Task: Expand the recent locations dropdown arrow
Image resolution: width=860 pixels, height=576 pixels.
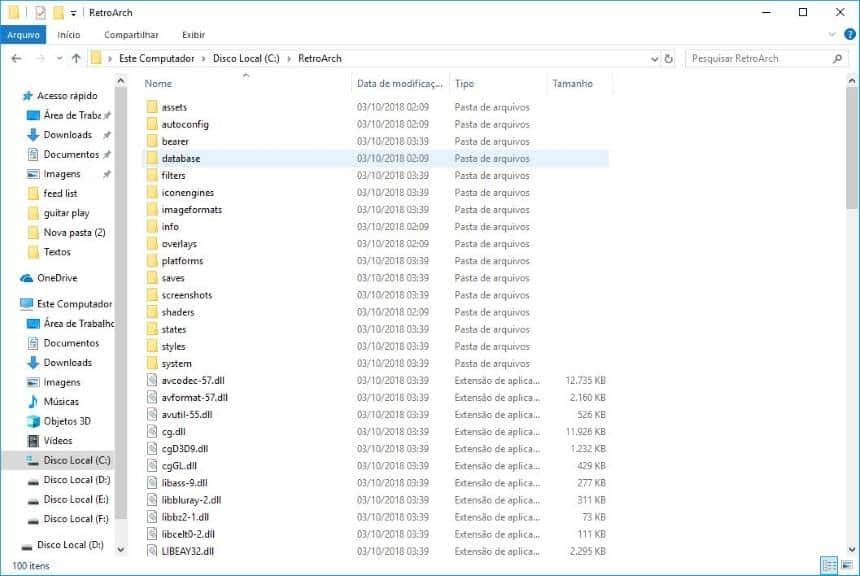Action: [59, 58]
